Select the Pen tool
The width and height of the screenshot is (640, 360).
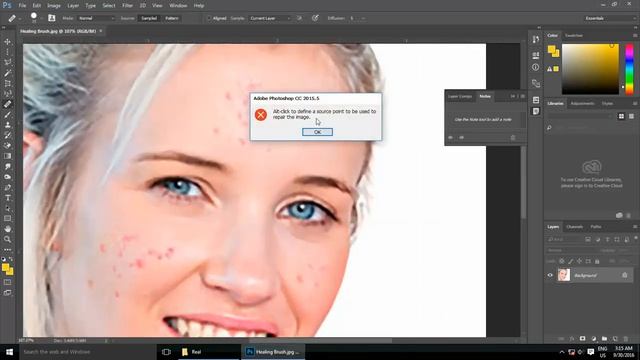7,187
